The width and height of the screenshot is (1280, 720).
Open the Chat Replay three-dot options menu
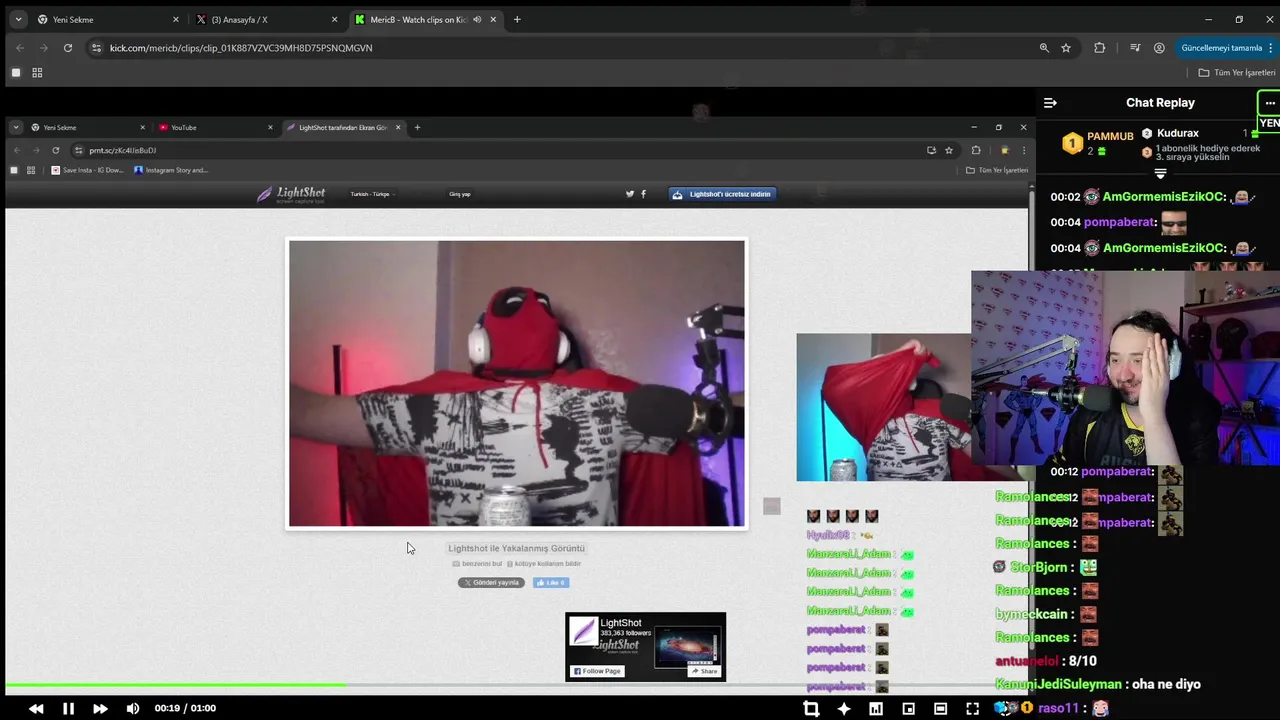(x=1270, y=103)
